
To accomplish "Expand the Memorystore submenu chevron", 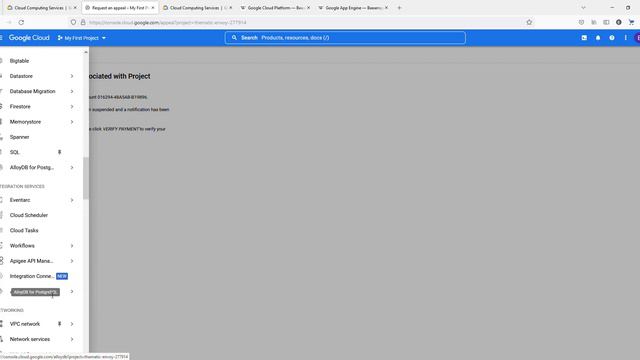I will [x=72, y=122].
